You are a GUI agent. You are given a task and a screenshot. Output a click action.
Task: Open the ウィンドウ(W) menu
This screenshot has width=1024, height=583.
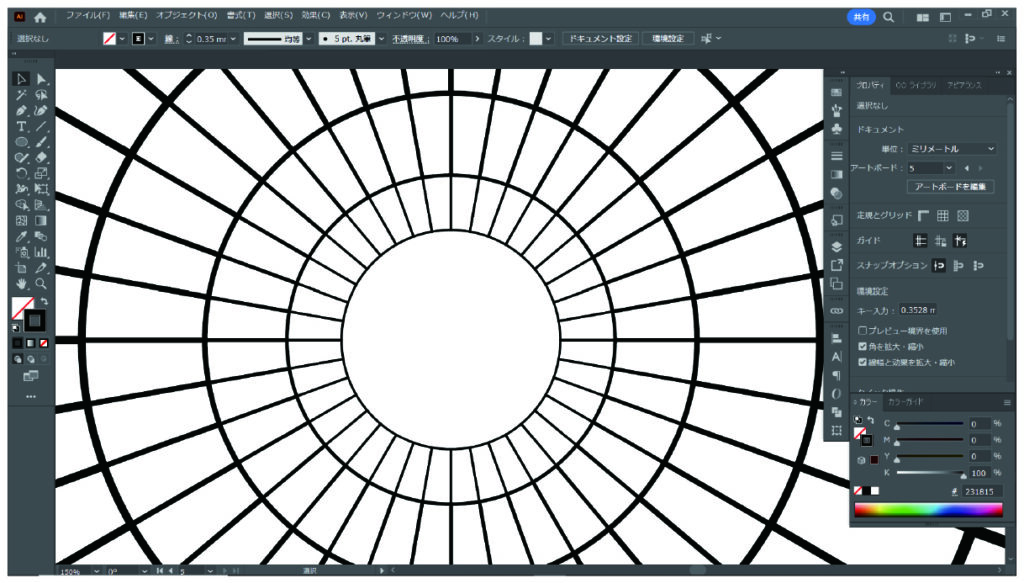(403, 15)
